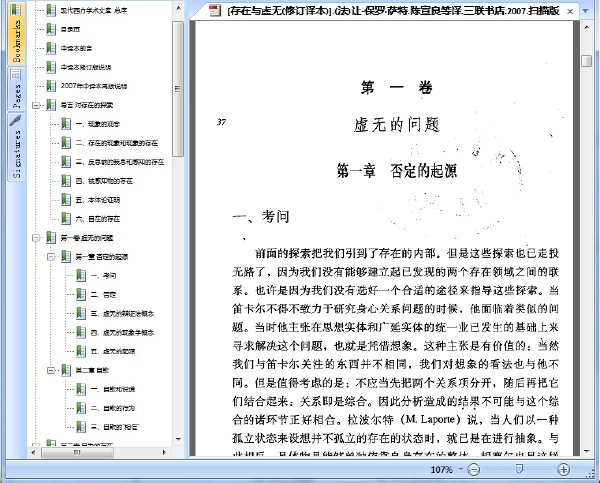
Task: Close the 存在与虚无 document tab
Action: (570, 11)
